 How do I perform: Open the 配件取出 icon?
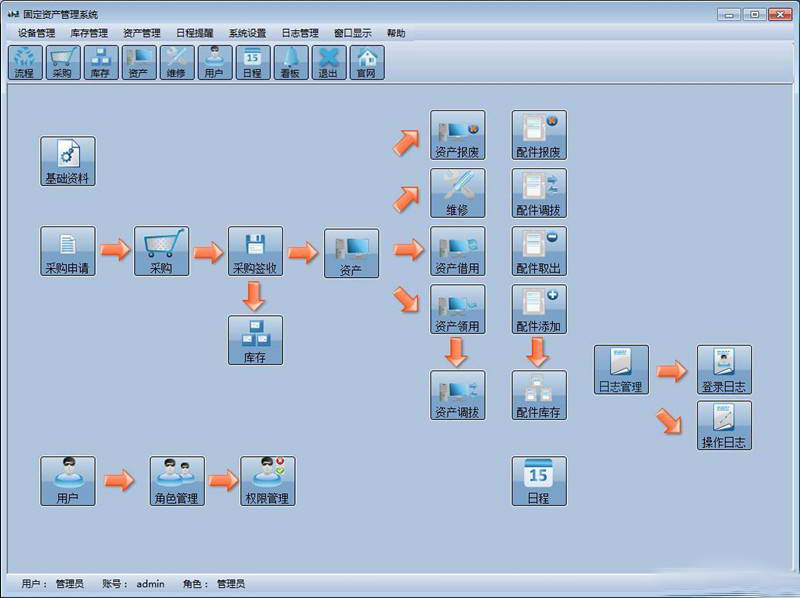[x=539, y=252]
